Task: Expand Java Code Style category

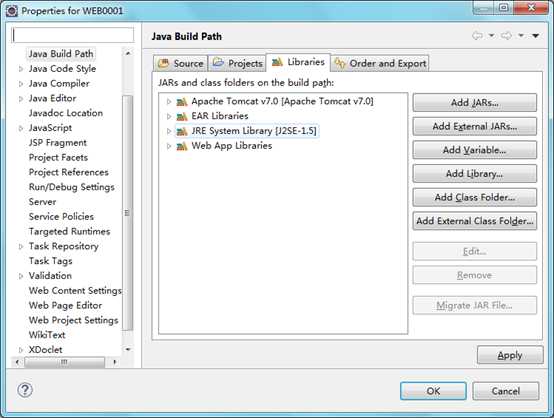Action: coord(21,69)
